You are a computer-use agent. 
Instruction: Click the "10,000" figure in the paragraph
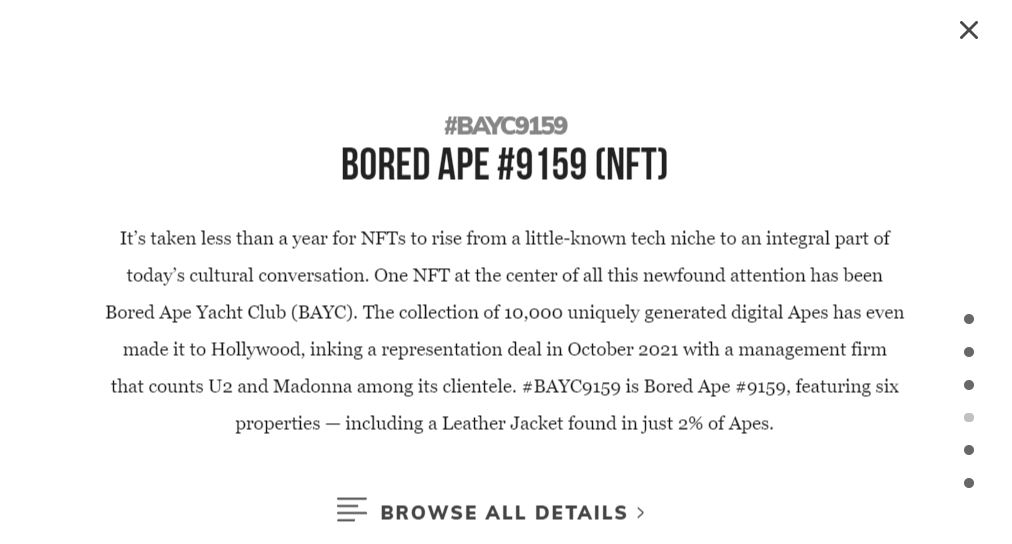tap(533, 313)
